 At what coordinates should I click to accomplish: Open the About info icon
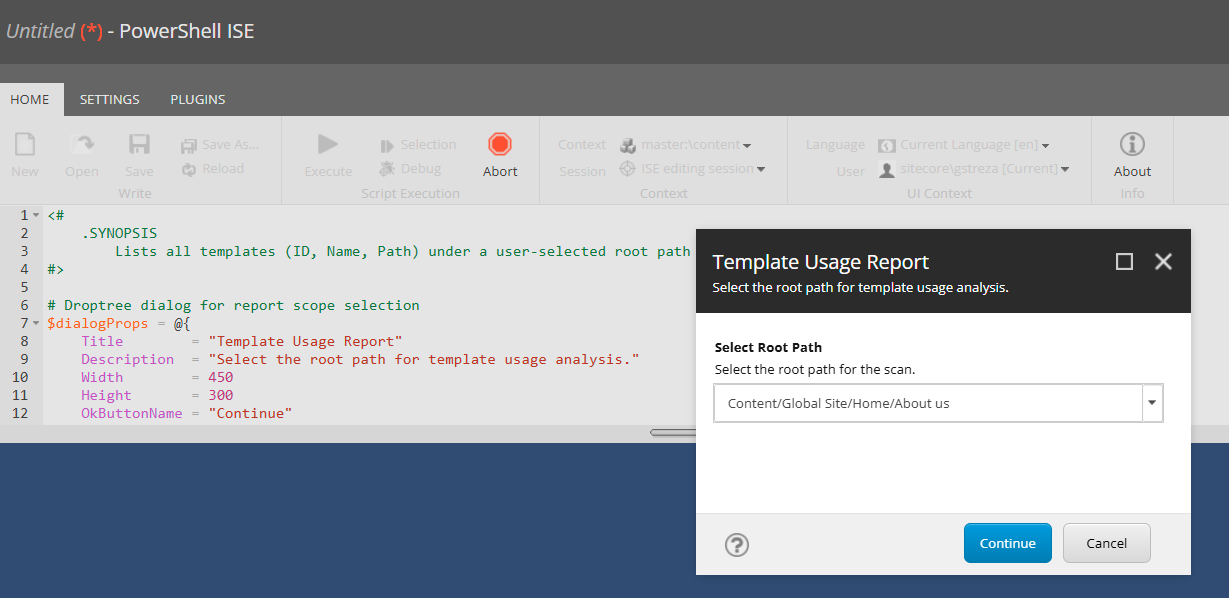click(1132, 145)
